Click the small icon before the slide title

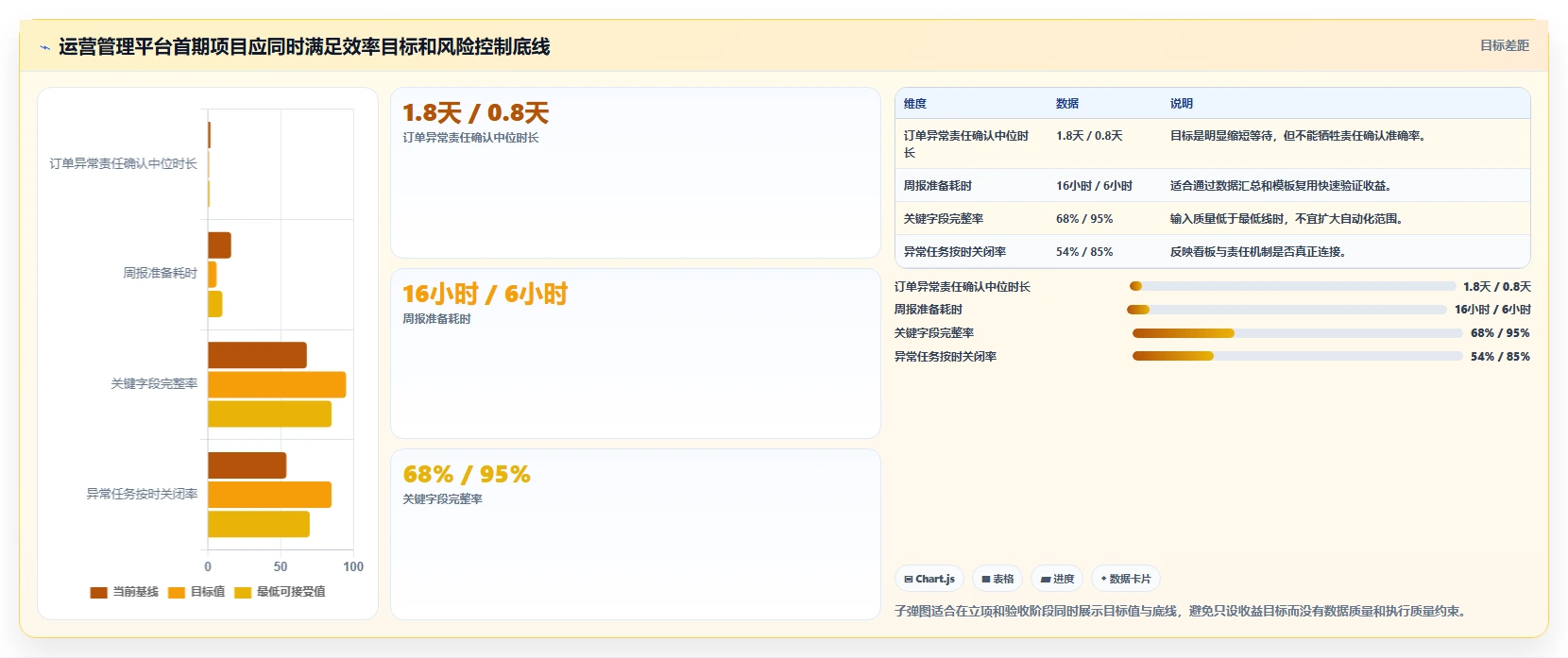click(44, 47)
